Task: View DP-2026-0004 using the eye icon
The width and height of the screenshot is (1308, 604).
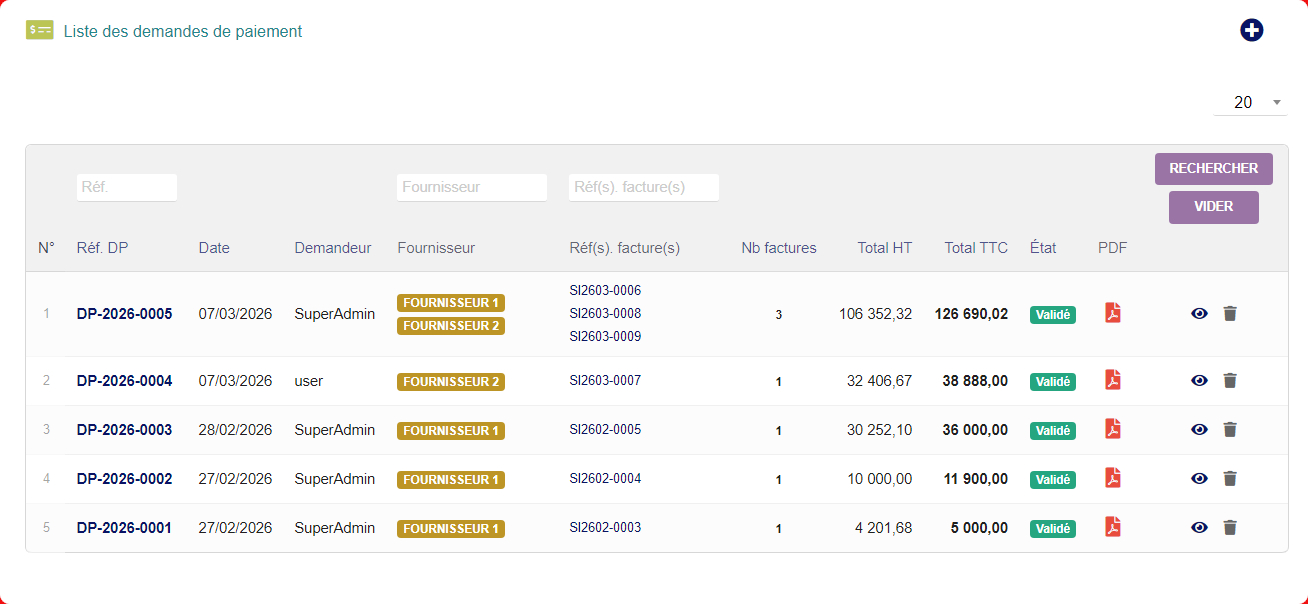Action: click(x=1199, y=381)
